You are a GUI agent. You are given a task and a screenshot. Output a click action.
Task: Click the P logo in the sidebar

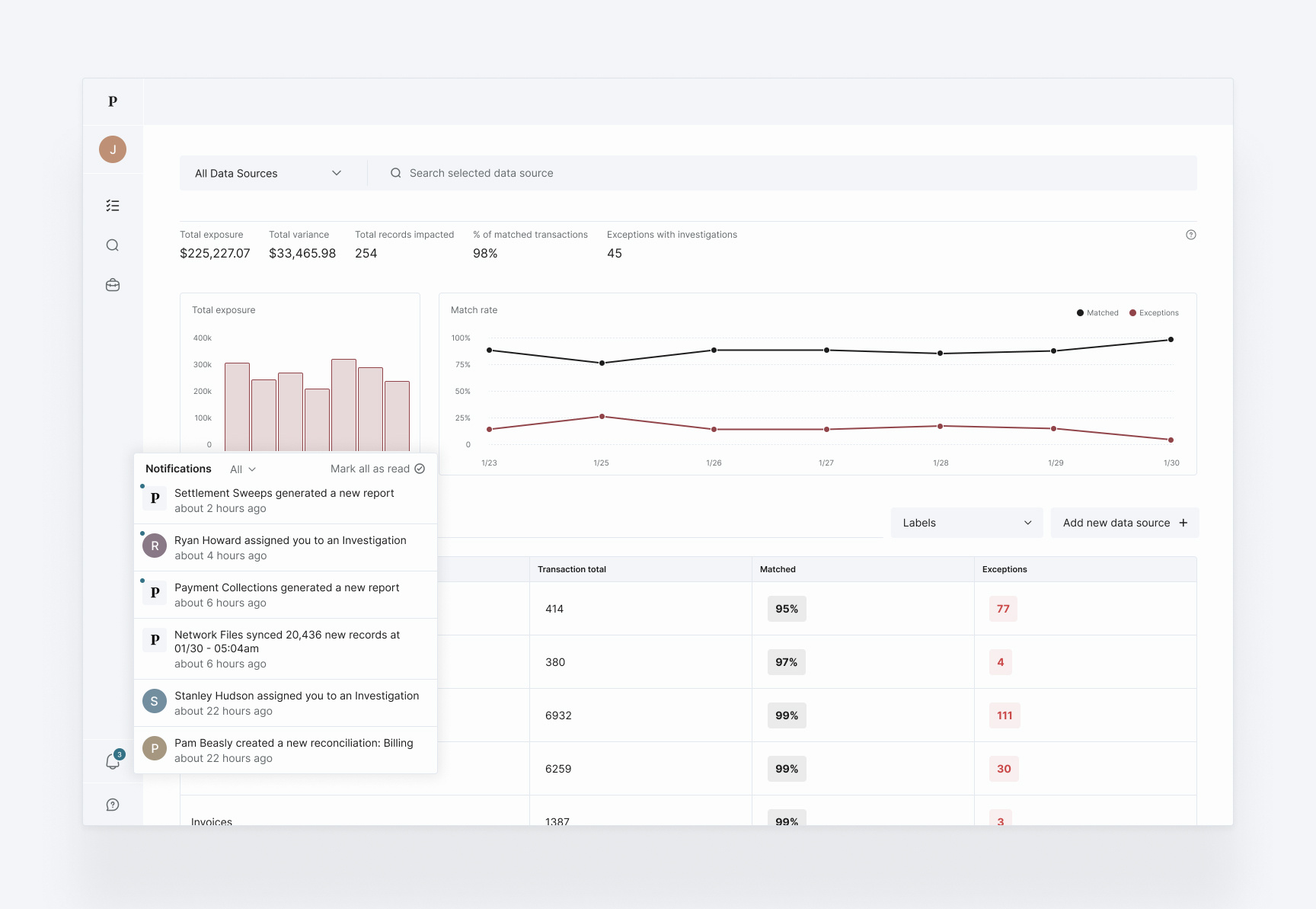[x=112, y=101]
